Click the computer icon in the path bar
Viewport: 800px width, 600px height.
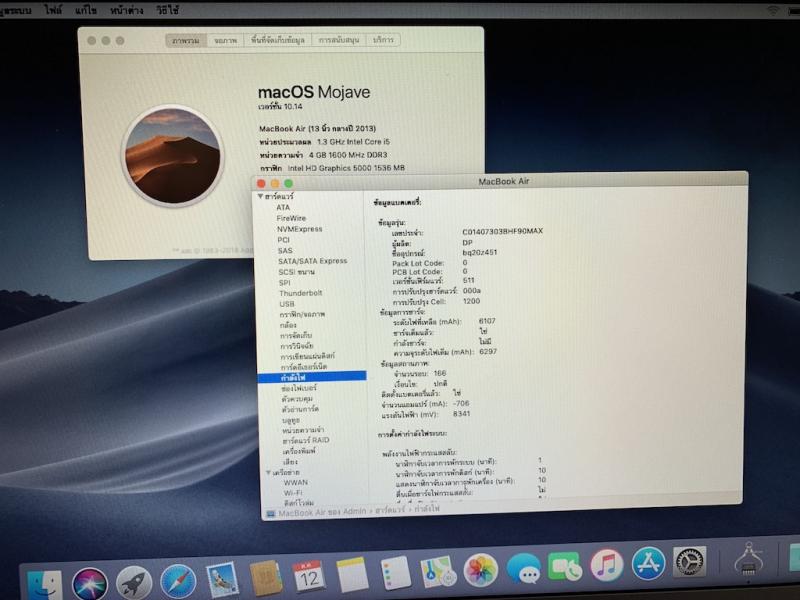point(270,513)
